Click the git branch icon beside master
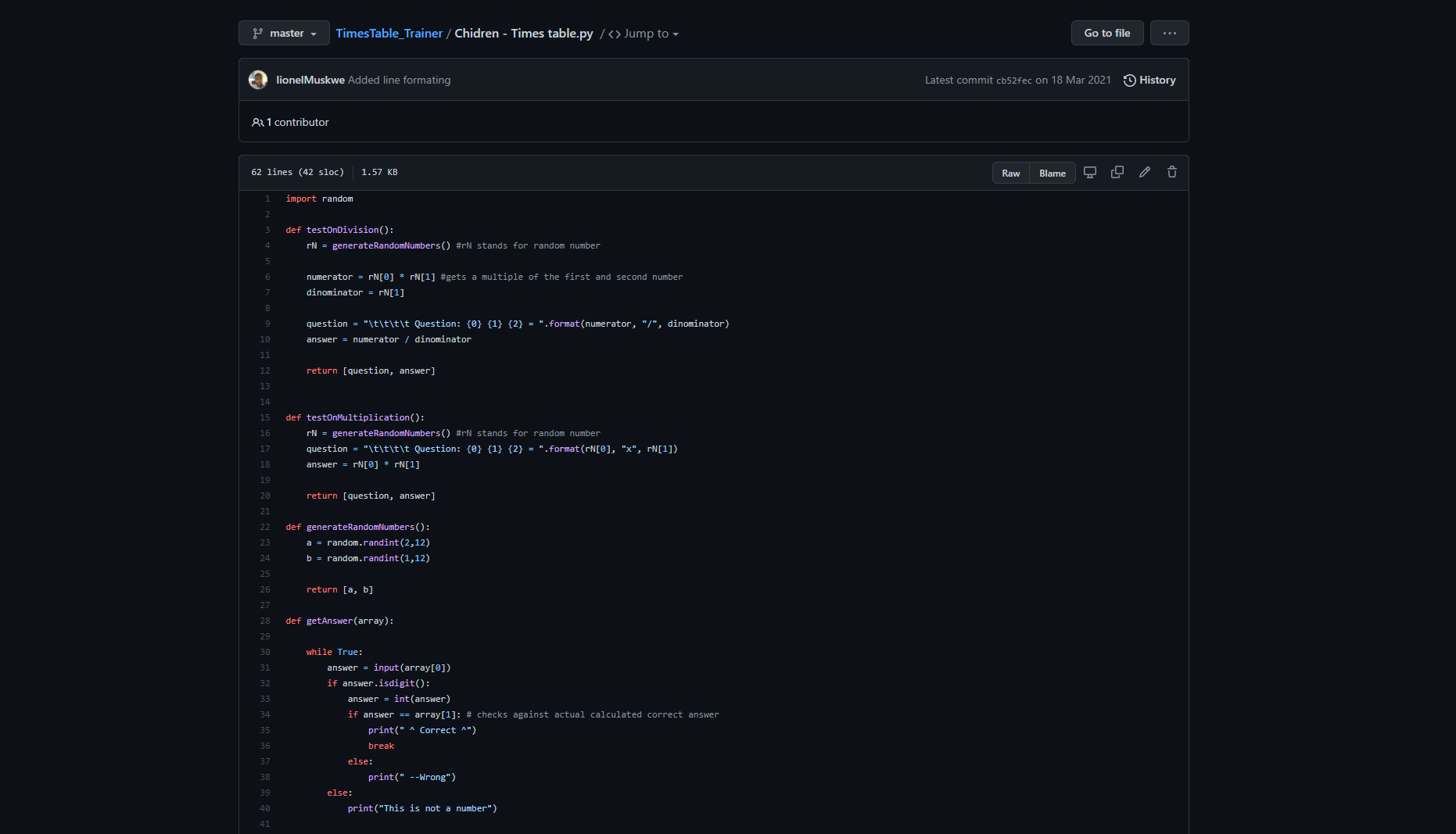Screen dimensions: 1456x834 pyautogui.click(x=258, y=34)
